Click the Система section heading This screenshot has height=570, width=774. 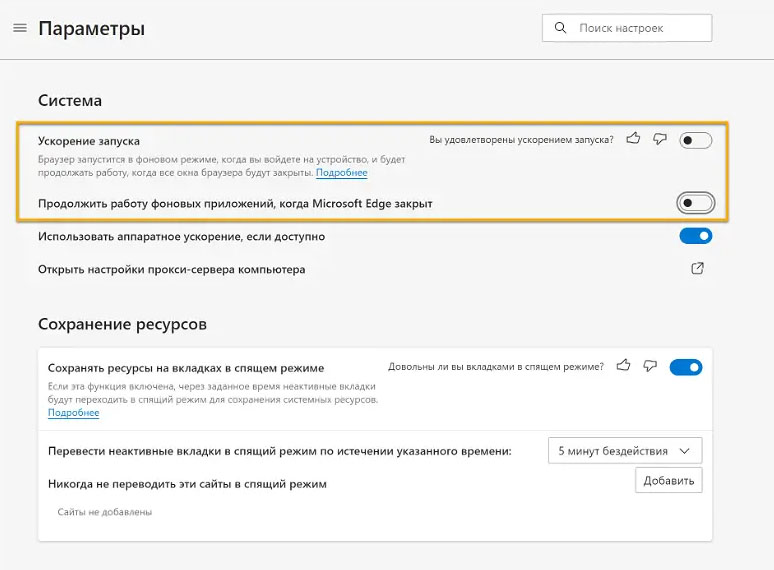click(x=70, y=101)
